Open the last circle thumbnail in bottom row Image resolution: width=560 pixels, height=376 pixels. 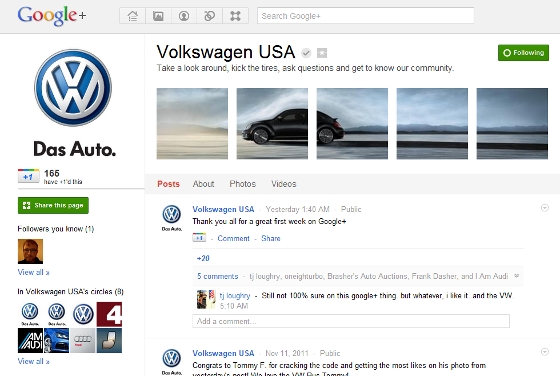(109, 341)
